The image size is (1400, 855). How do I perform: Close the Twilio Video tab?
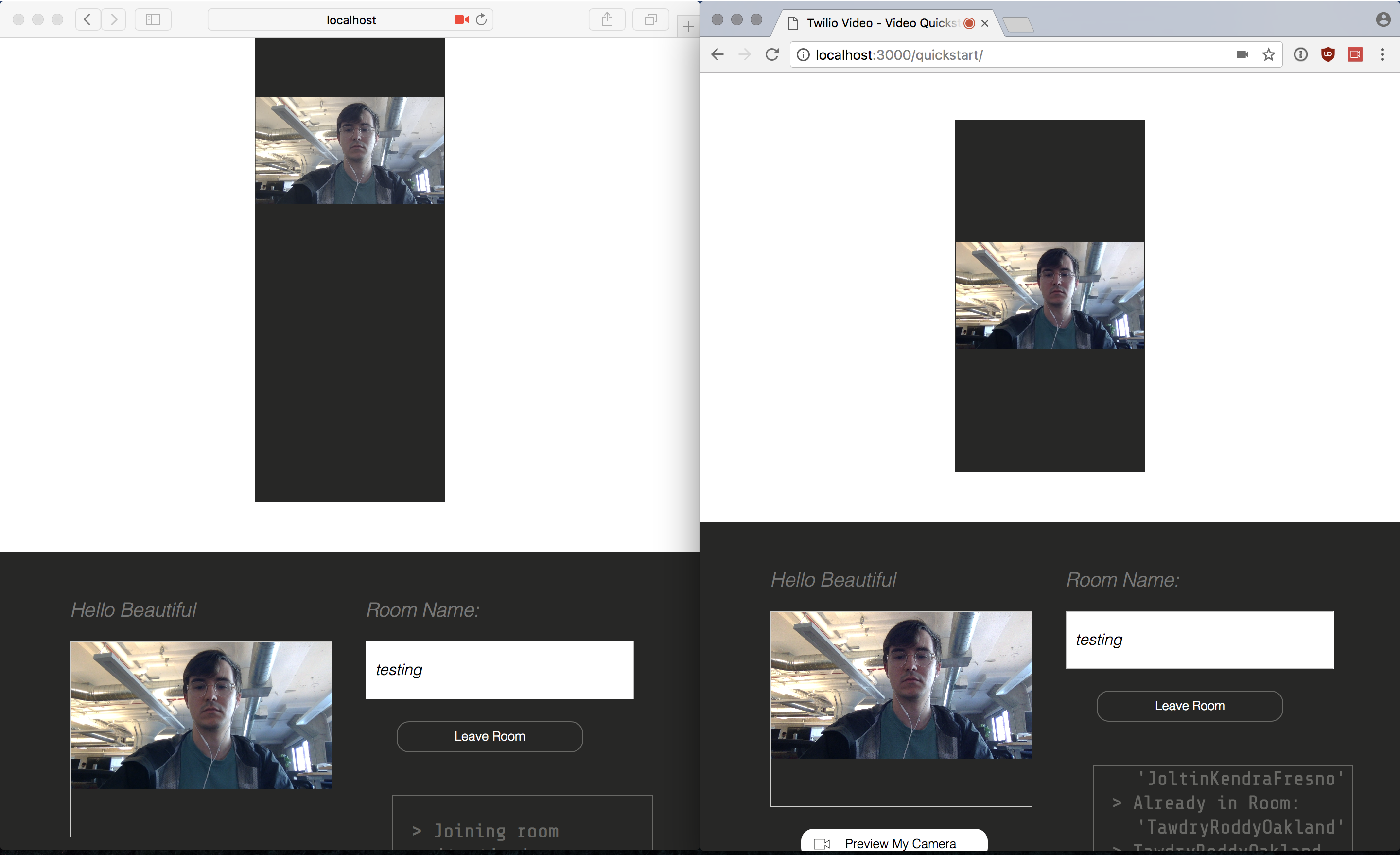click(x=985, y=23)
